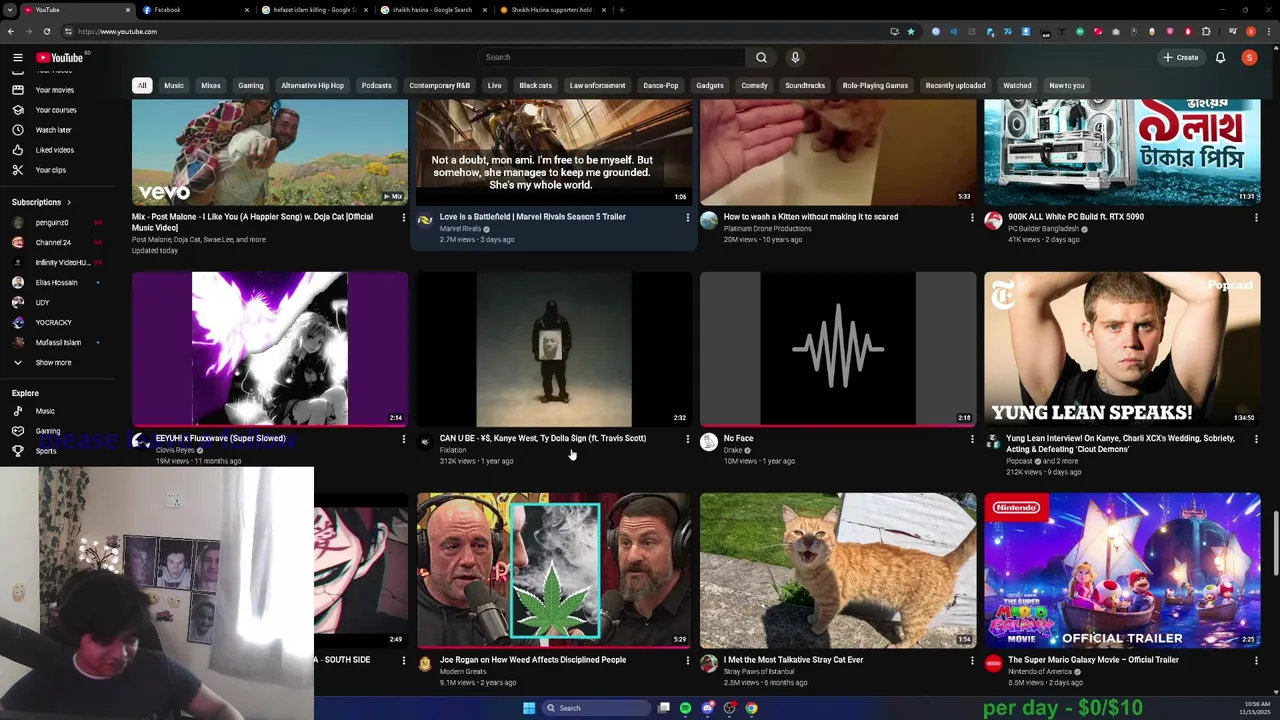Image resolution: width=1280 pixels, height=720 pixels.
Task: Select the Recently uploaded chip
Action: tap(955, 85)
